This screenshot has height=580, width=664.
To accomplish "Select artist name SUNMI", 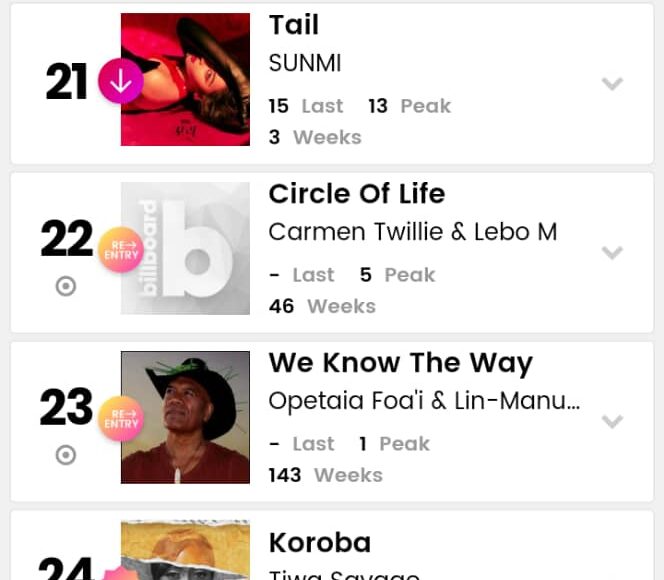I will 305,63.
